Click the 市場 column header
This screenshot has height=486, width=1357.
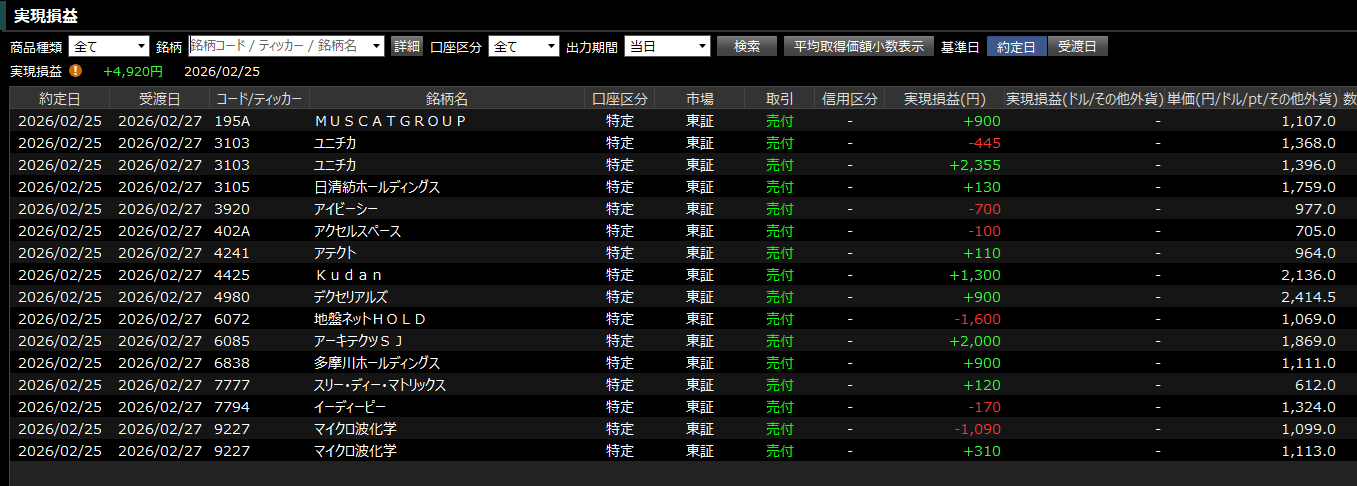[x=699, y=99]
